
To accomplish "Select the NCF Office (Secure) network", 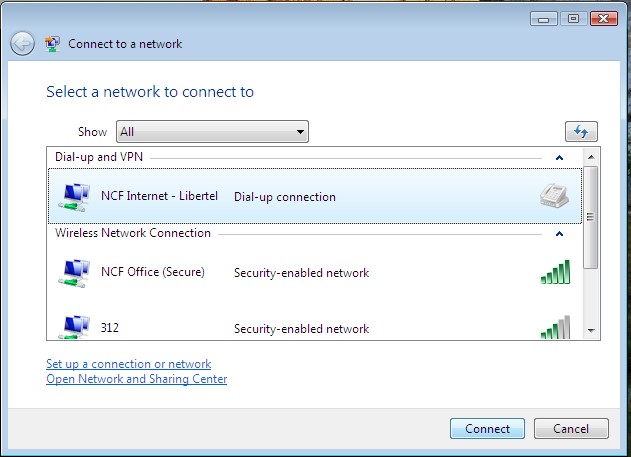I will pyautogui.click(x=315, y=273).
